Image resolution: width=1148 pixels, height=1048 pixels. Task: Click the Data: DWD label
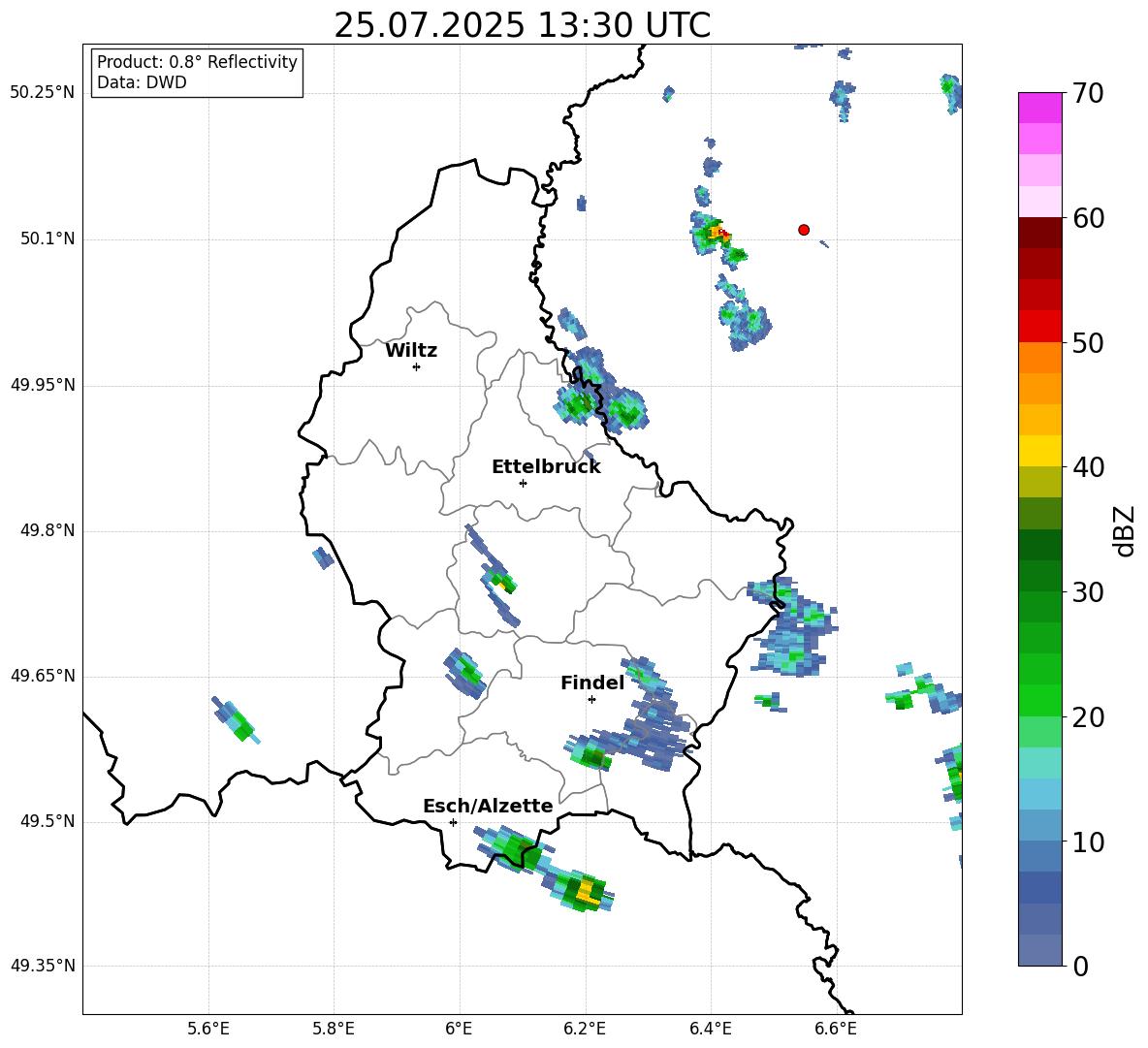(x=142, y=82)
